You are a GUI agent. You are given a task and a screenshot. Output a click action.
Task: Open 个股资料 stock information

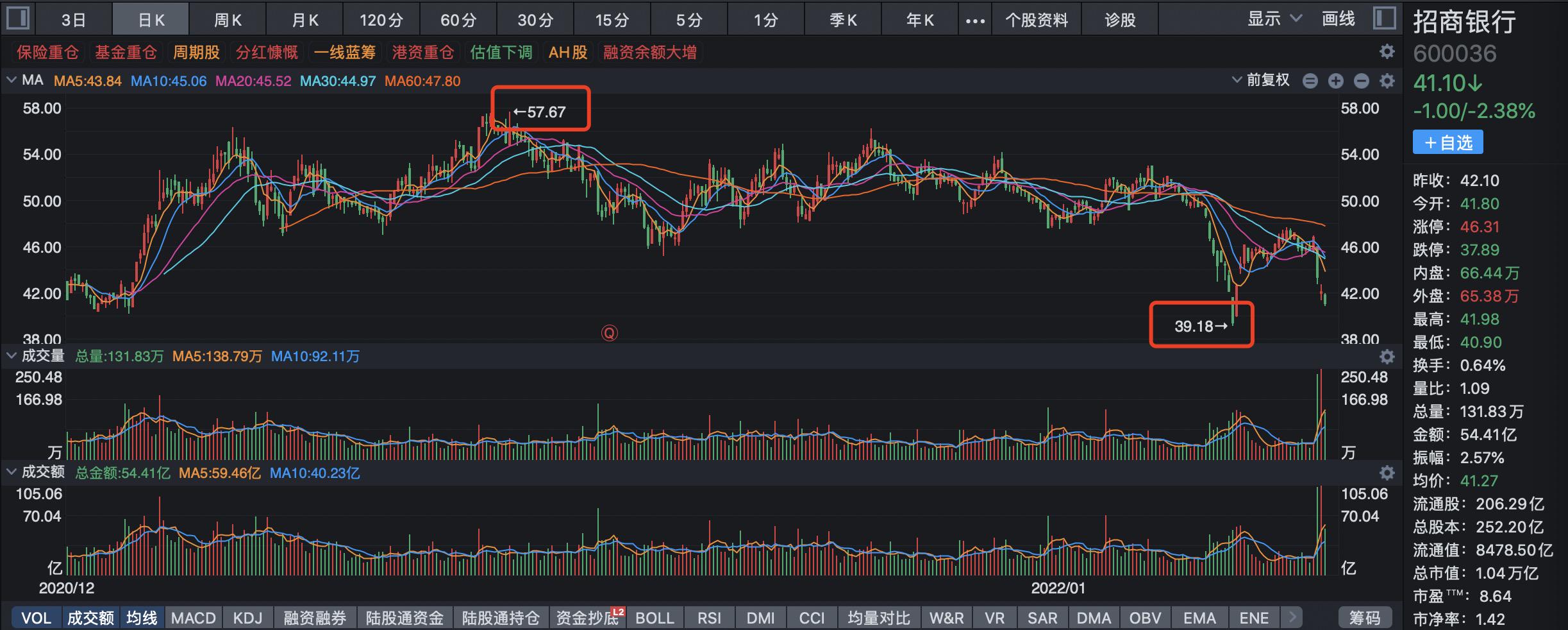point(1037,20)
